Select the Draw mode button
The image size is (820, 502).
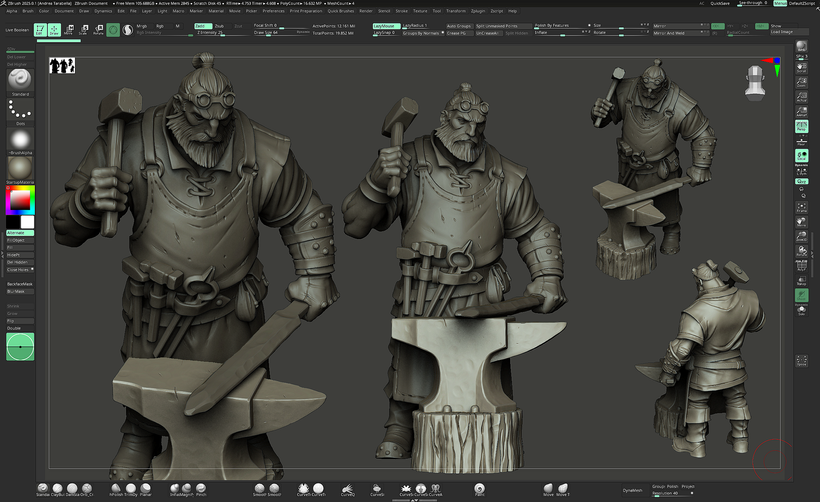tap(55, 29)
